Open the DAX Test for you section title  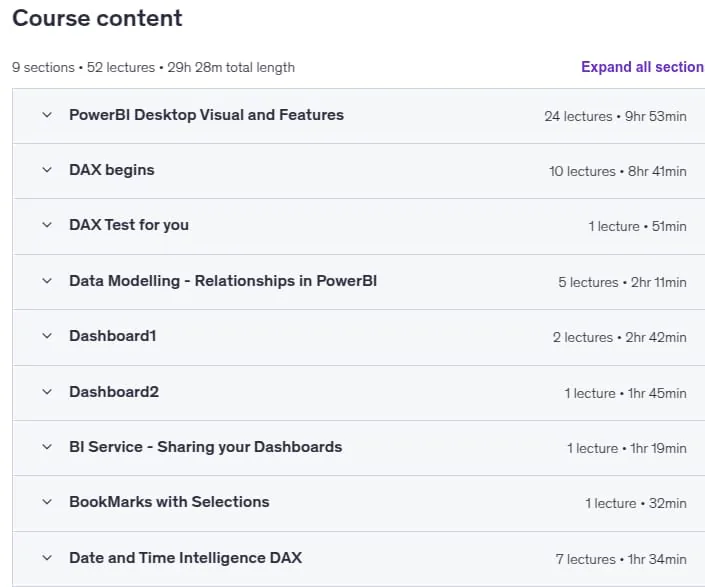click(129, 225)
